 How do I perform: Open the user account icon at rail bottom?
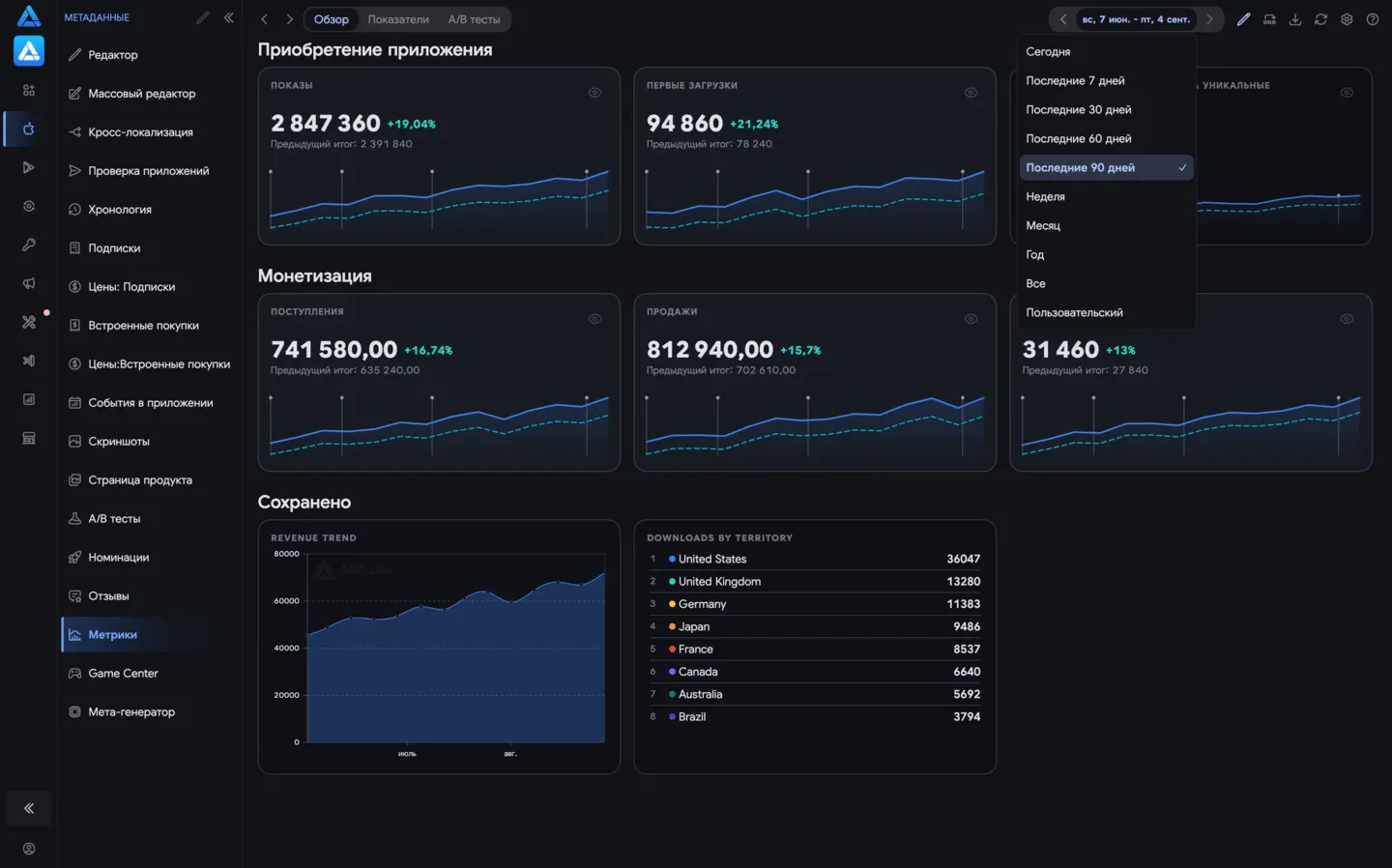click(x=29, y=849)
